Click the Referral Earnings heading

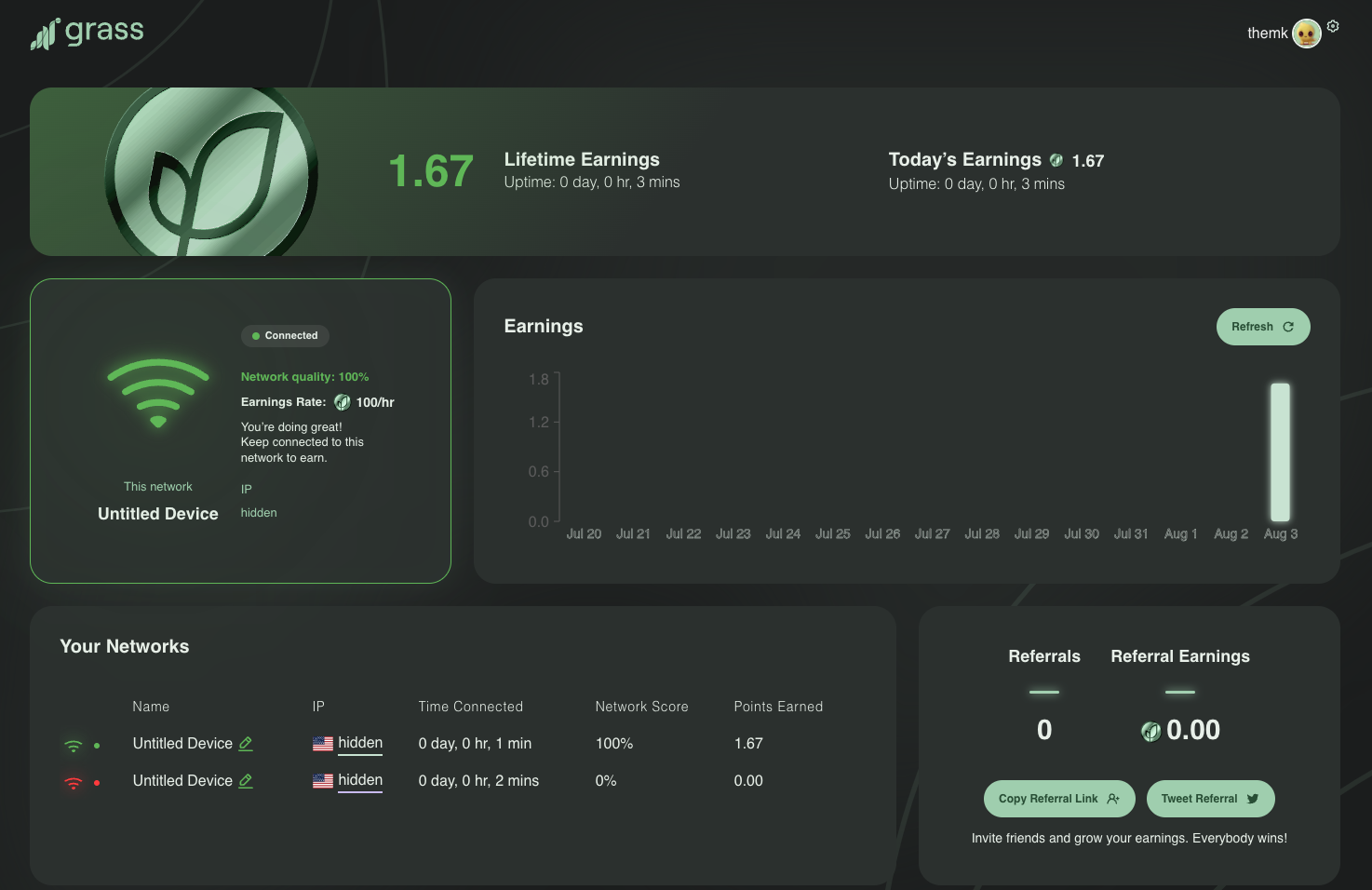coord(1180,656)
